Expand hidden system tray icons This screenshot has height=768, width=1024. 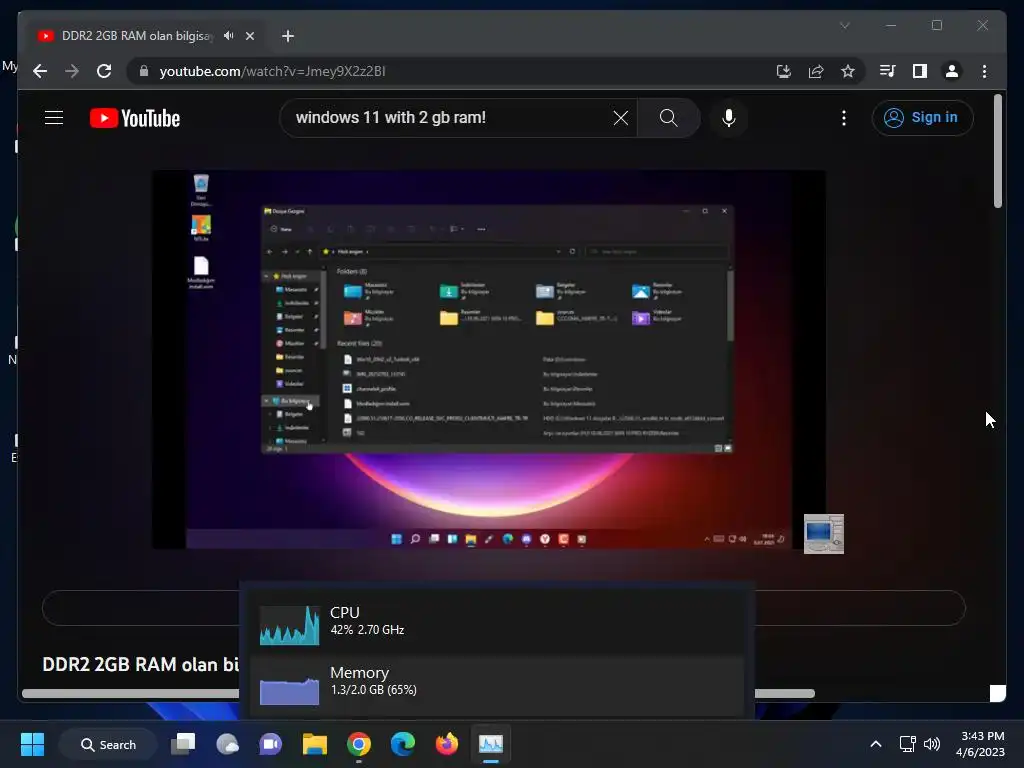876,744
